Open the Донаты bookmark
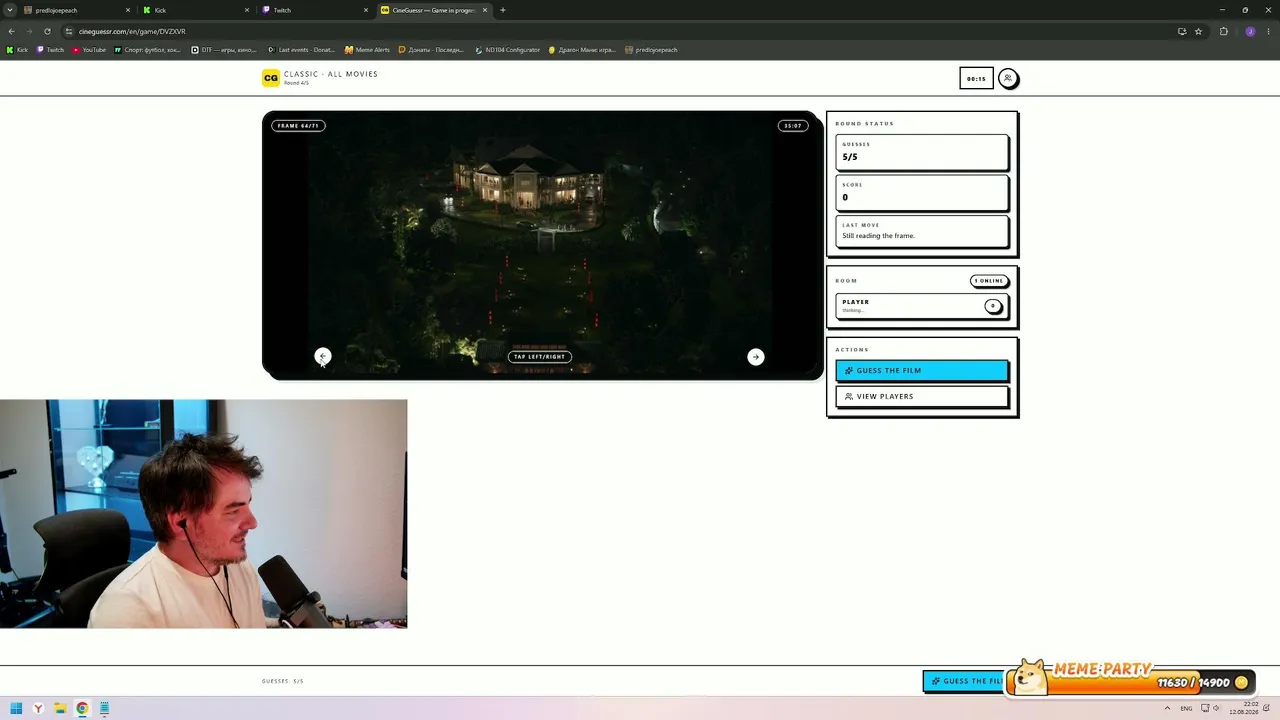The height and width of the screenshot is (720, 1280). pyautogui.click(x=432, y=50)
